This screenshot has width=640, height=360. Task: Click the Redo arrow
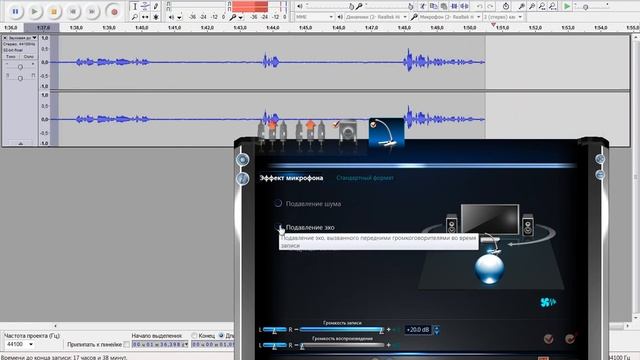point(490,6)
